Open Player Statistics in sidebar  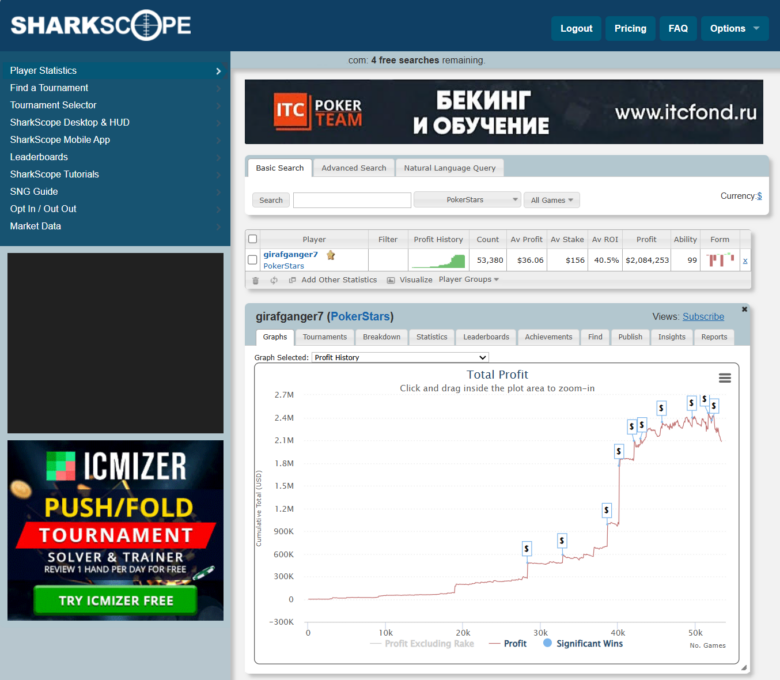pos(115,71)
